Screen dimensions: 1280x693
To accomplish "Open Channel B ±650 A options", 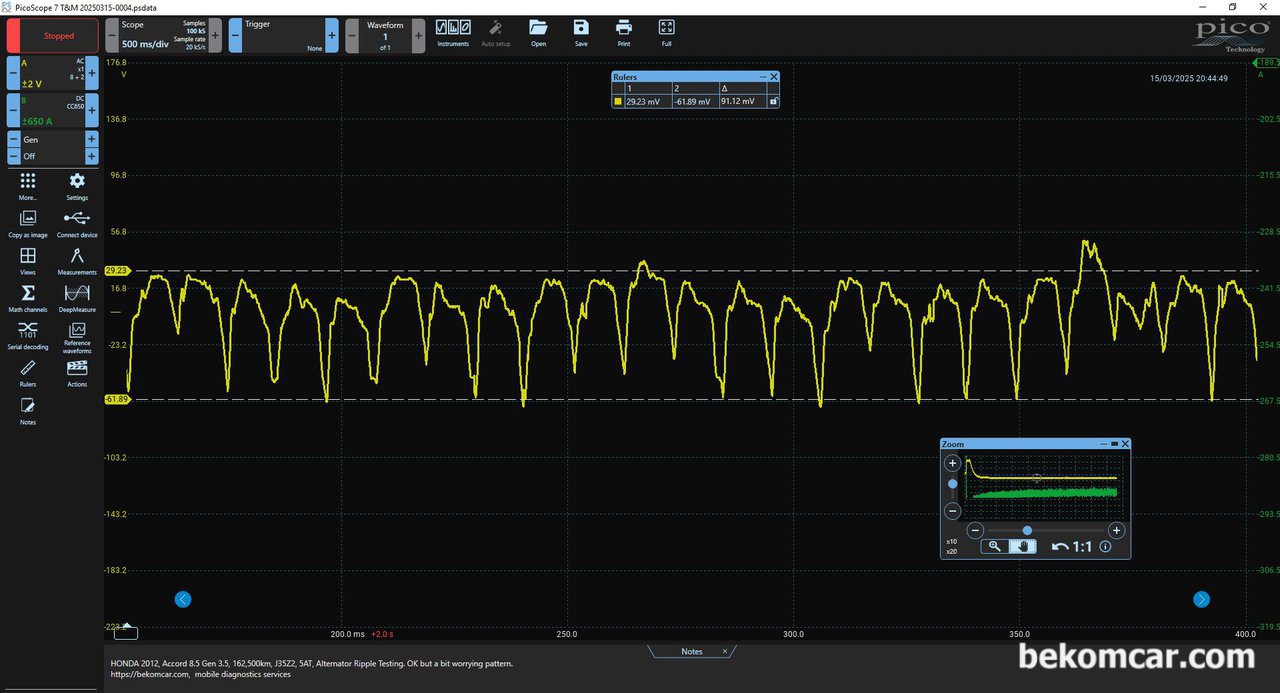I will [x=53, y=110].
